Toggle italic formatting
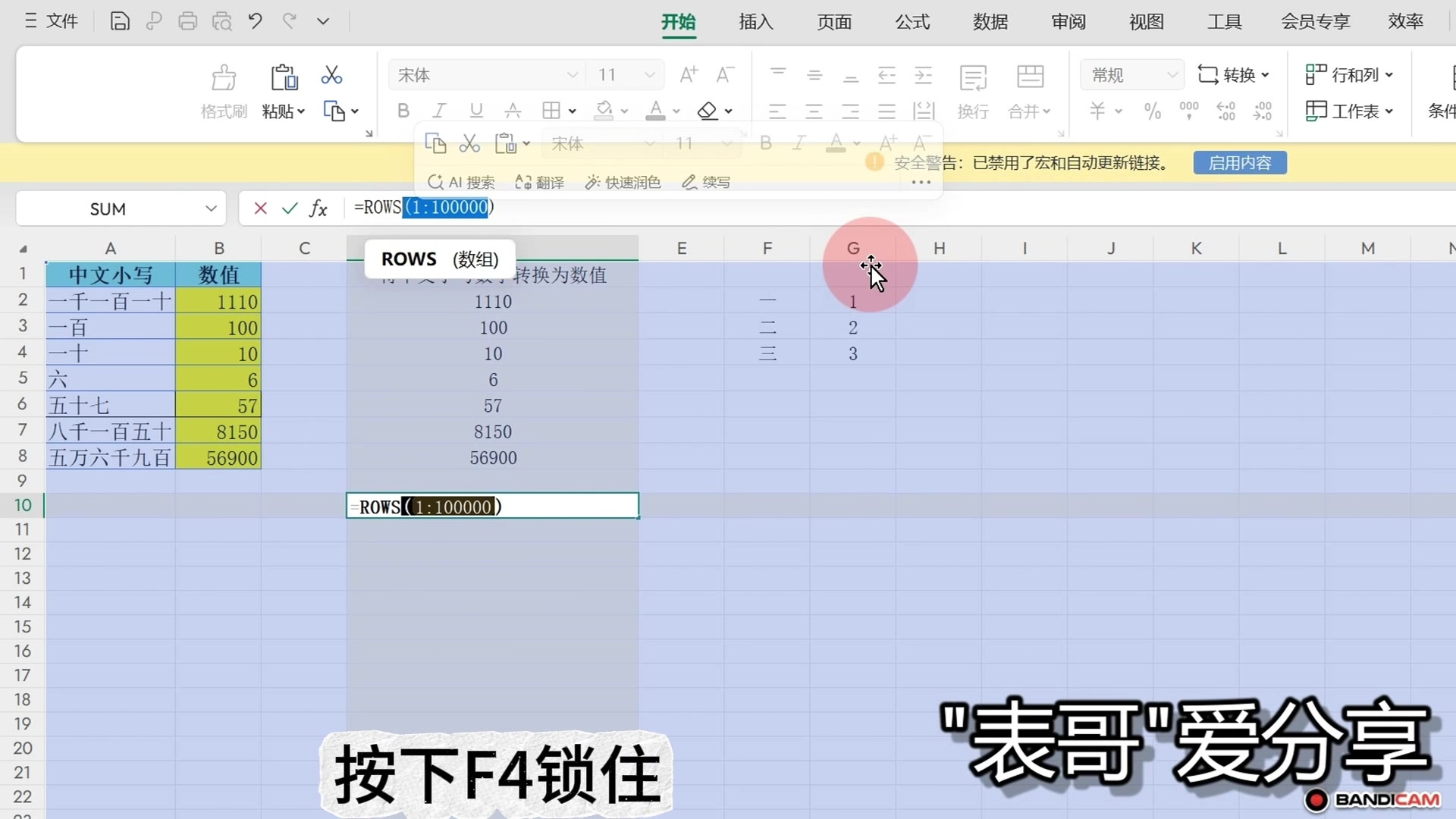Viewport: 1456px width, 819px height. pyautogui.click(x=439, y=111)
